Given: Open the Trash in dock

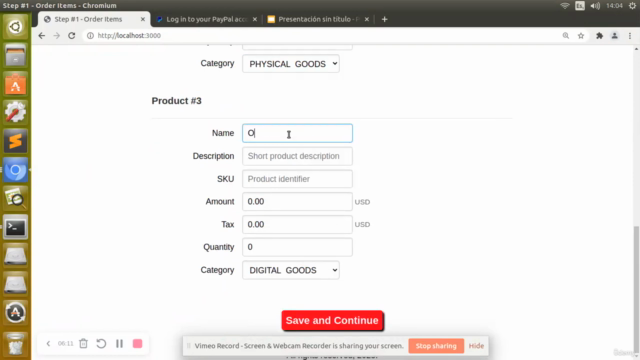Looking at the screenshot, I should [x=16, y=344].
